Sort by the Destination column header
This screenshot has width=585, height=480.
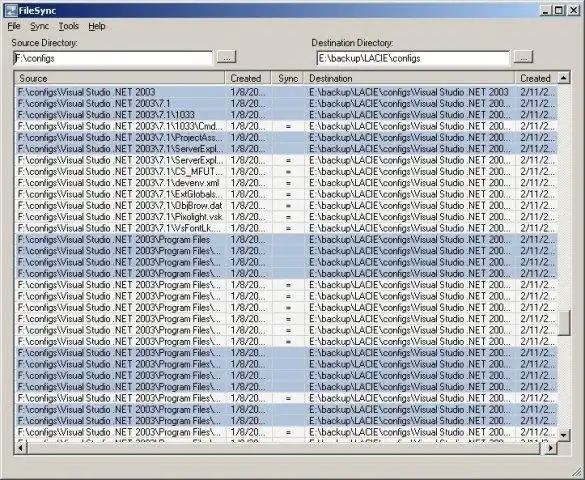(x=409, y=78)
